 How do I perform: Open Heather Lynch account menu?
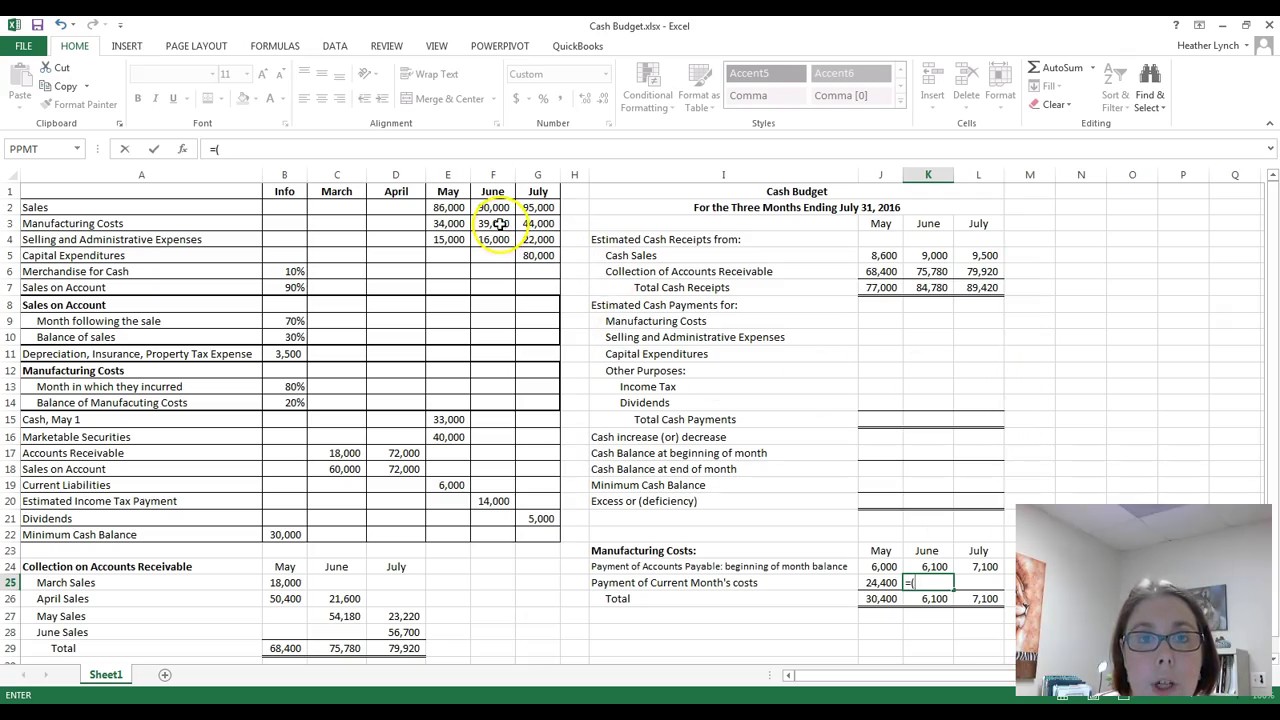click(1212, 46)
